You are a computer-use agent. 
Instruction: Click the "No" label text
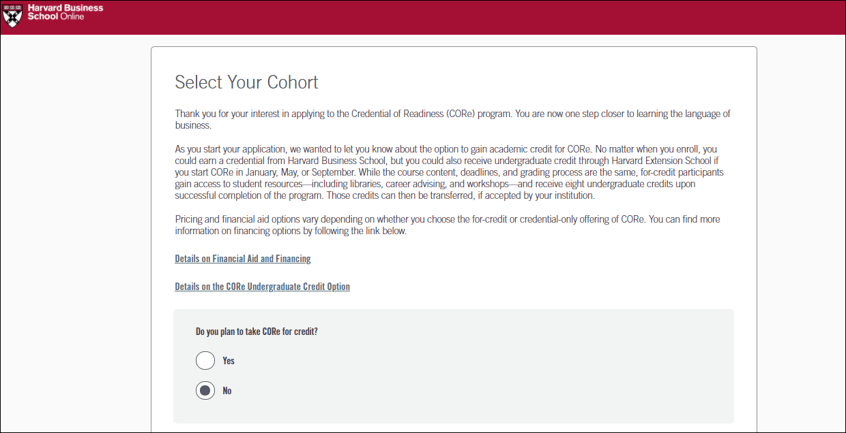click(x=227, y=390)
